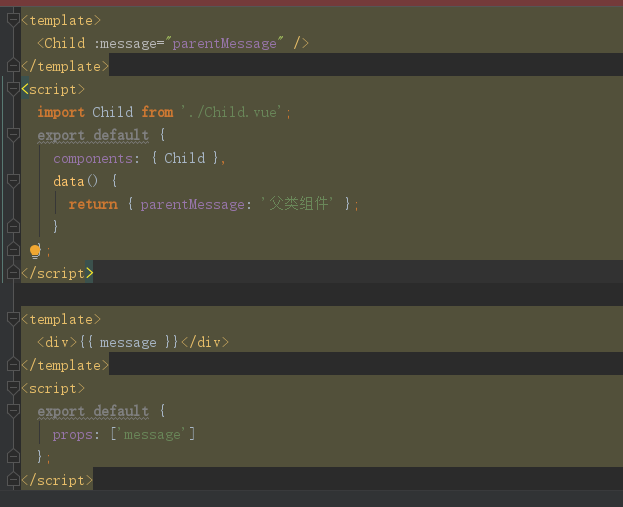Collapse the second opening template tag fold

(x=13, y=319)
